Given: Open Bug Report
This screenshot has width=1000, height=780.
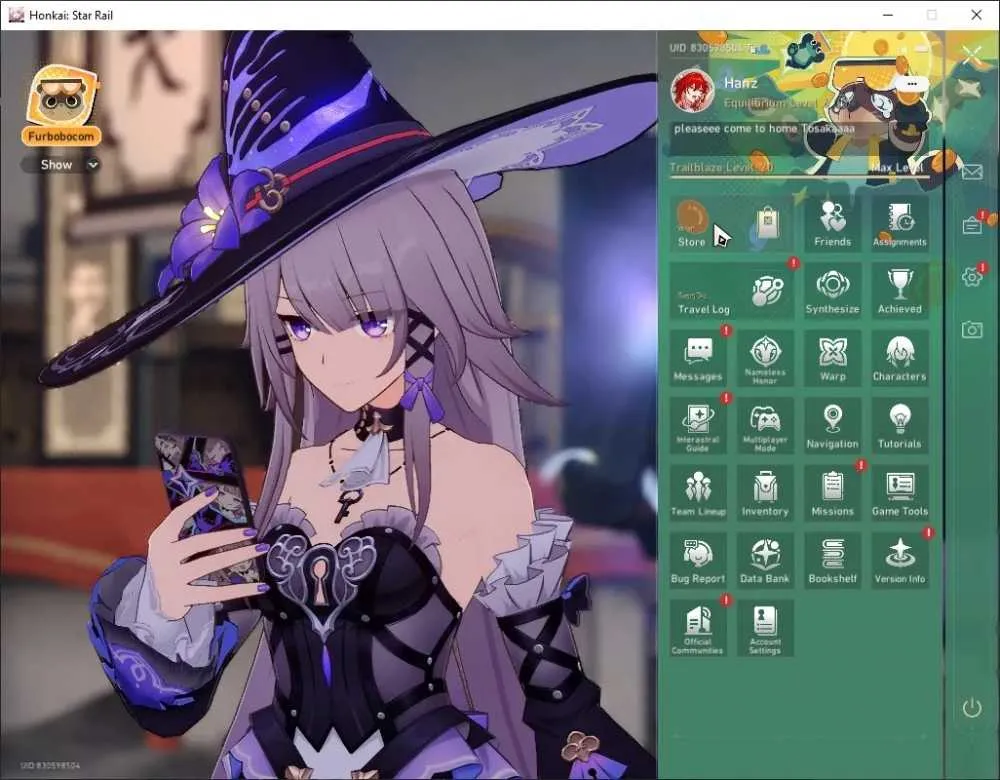Looking at the screenshot, I should (x=698, y=561).
